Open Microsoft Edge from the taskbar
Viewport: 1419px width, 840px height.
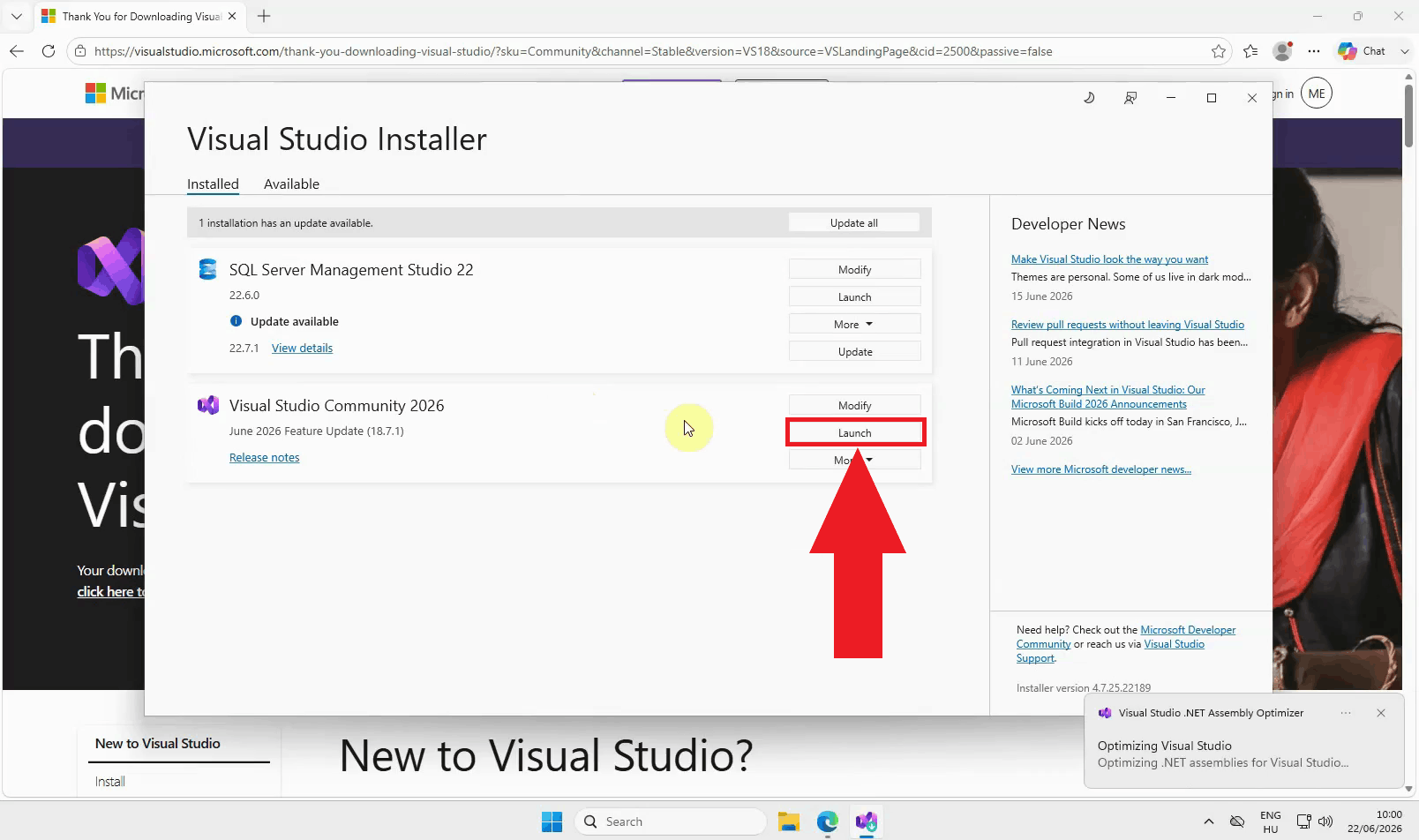point(827,821)
